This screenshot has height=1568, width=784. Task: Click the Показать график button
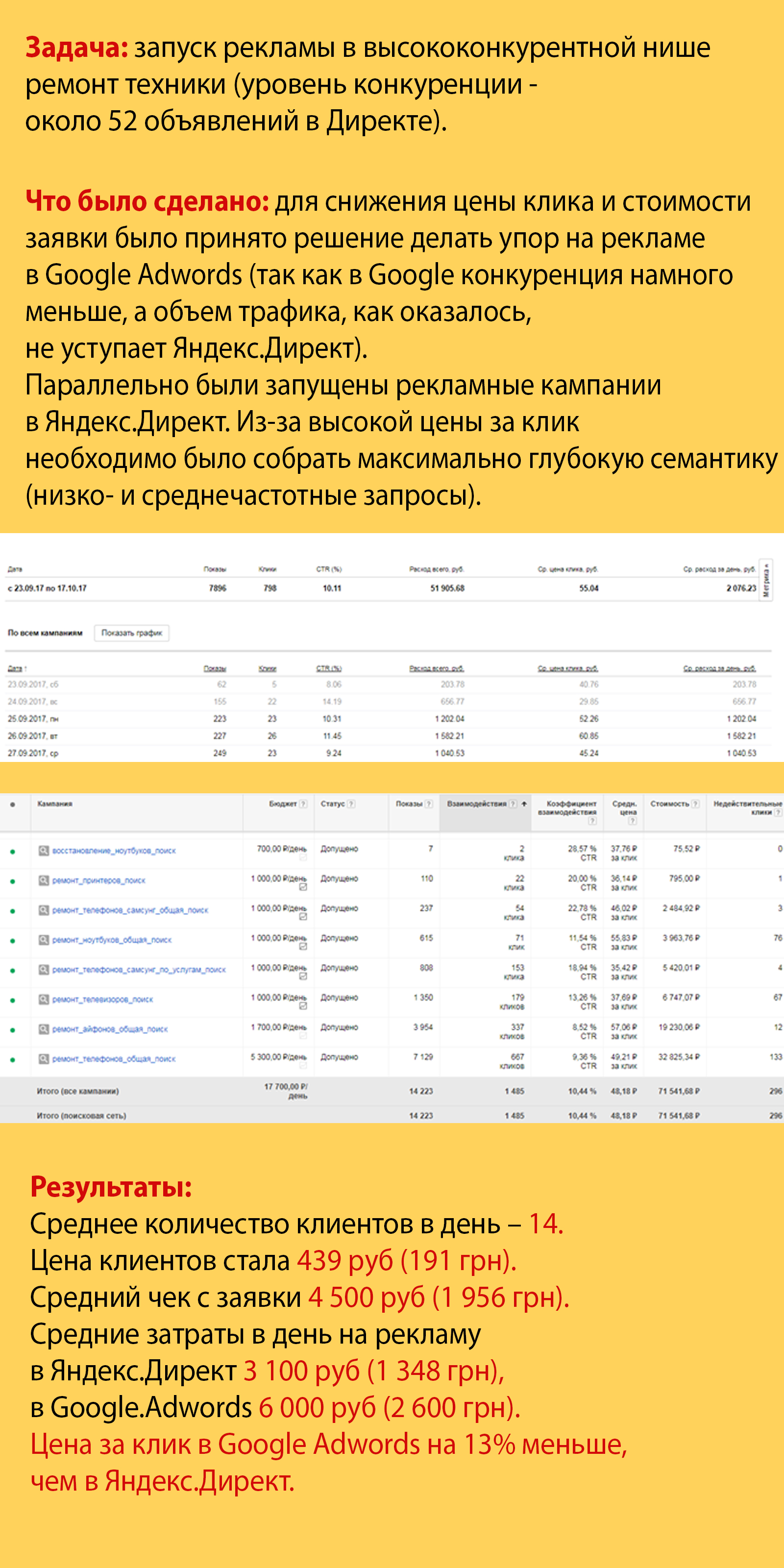[x=131, y=633]
